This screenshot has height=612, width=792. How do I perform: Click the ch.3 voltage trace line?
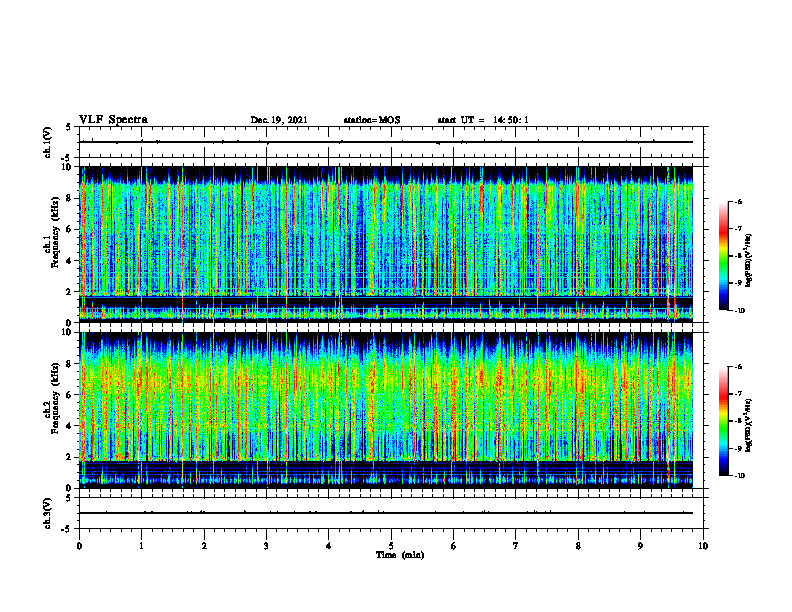[x=386, y=513]
